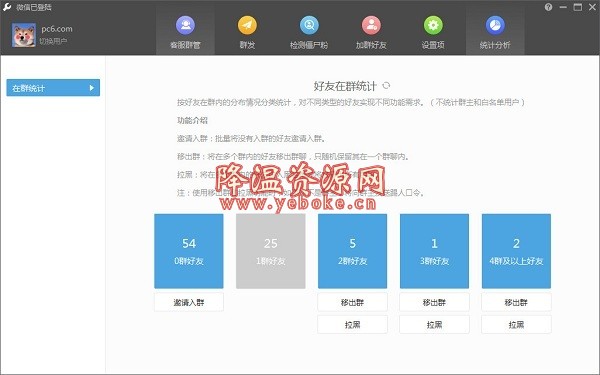Viewport: 600px width, 375px height.
Task: Click 切换用户 to switch user
Action: [x=53, y=41]
